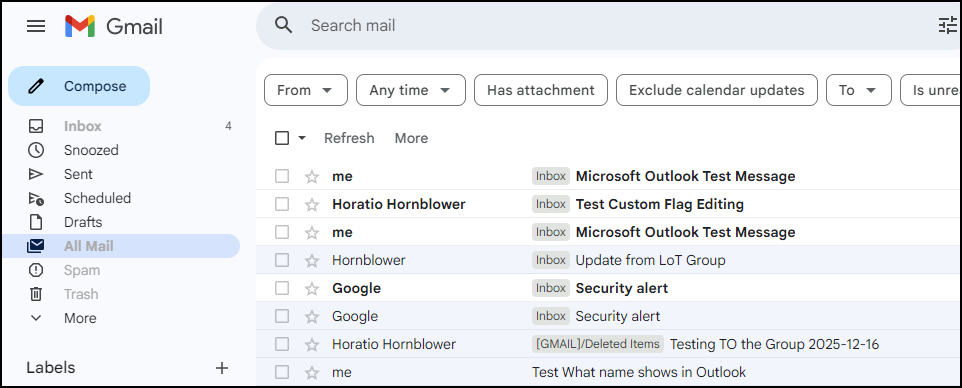Click the Inbox tray icon
This screenshot has height=388, width=962.
pyautogui.click(x=36, y=126)
